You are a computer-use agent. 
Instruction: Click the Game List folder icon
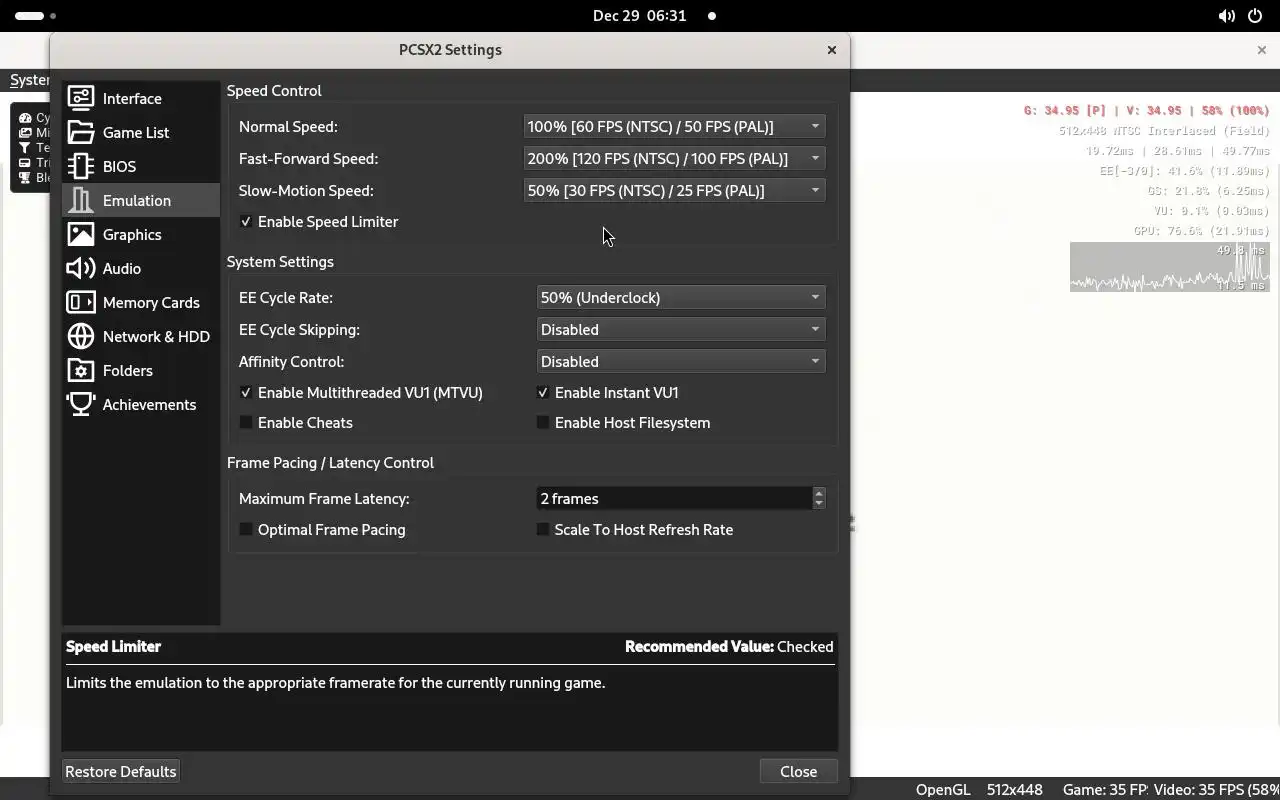click(x=81, y=132)
